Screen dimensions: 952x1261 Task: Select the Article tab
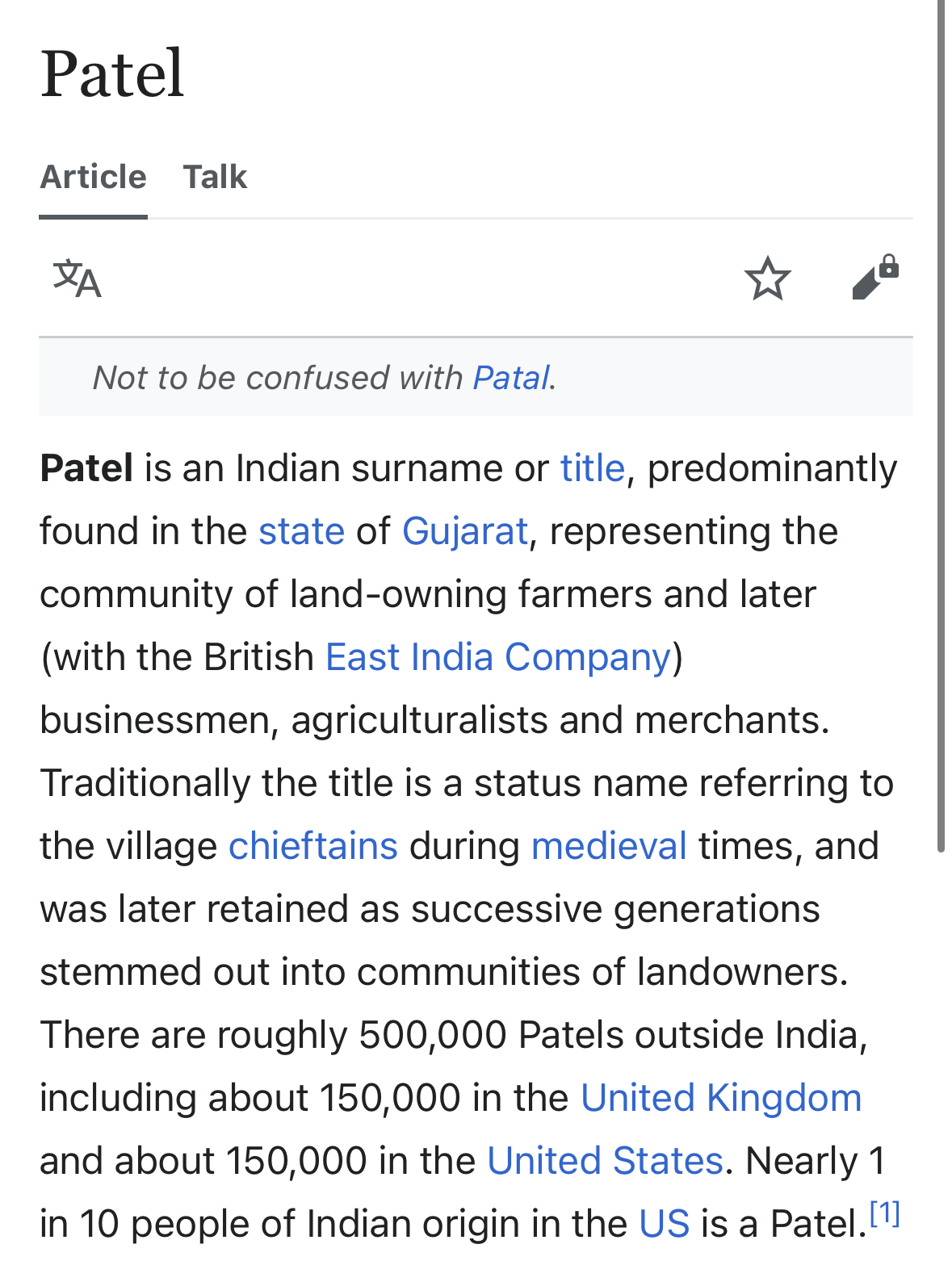point(94,177)
